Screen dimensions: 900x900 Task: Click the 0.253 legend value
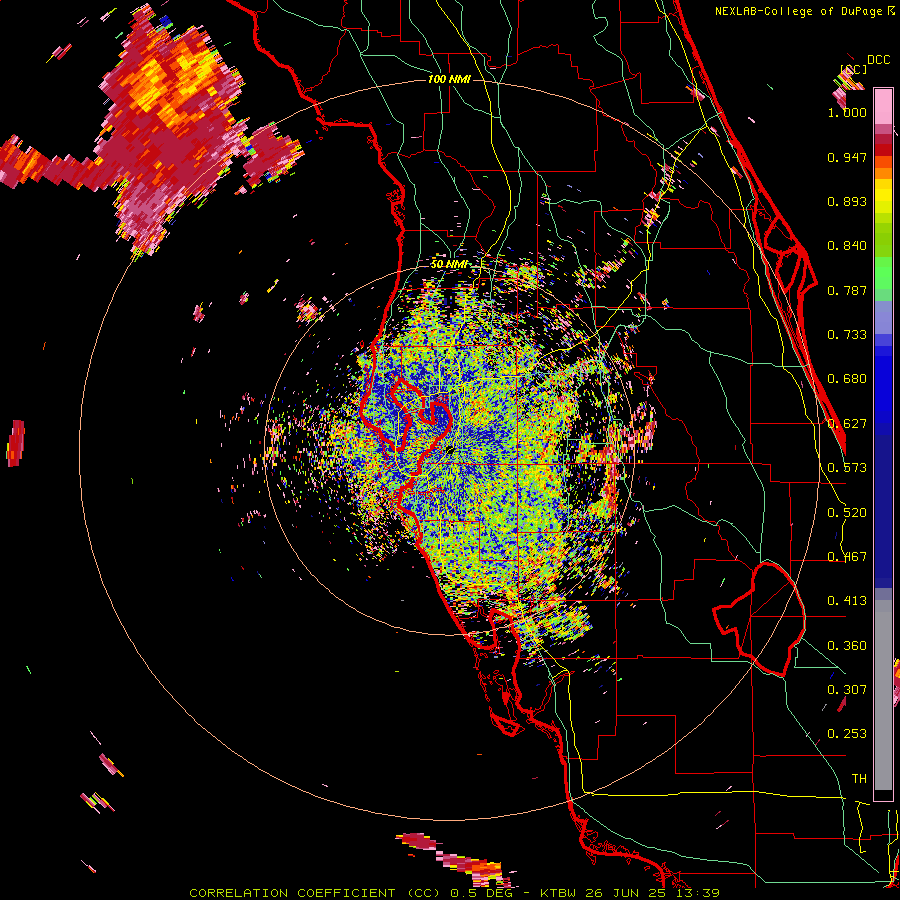847,734
